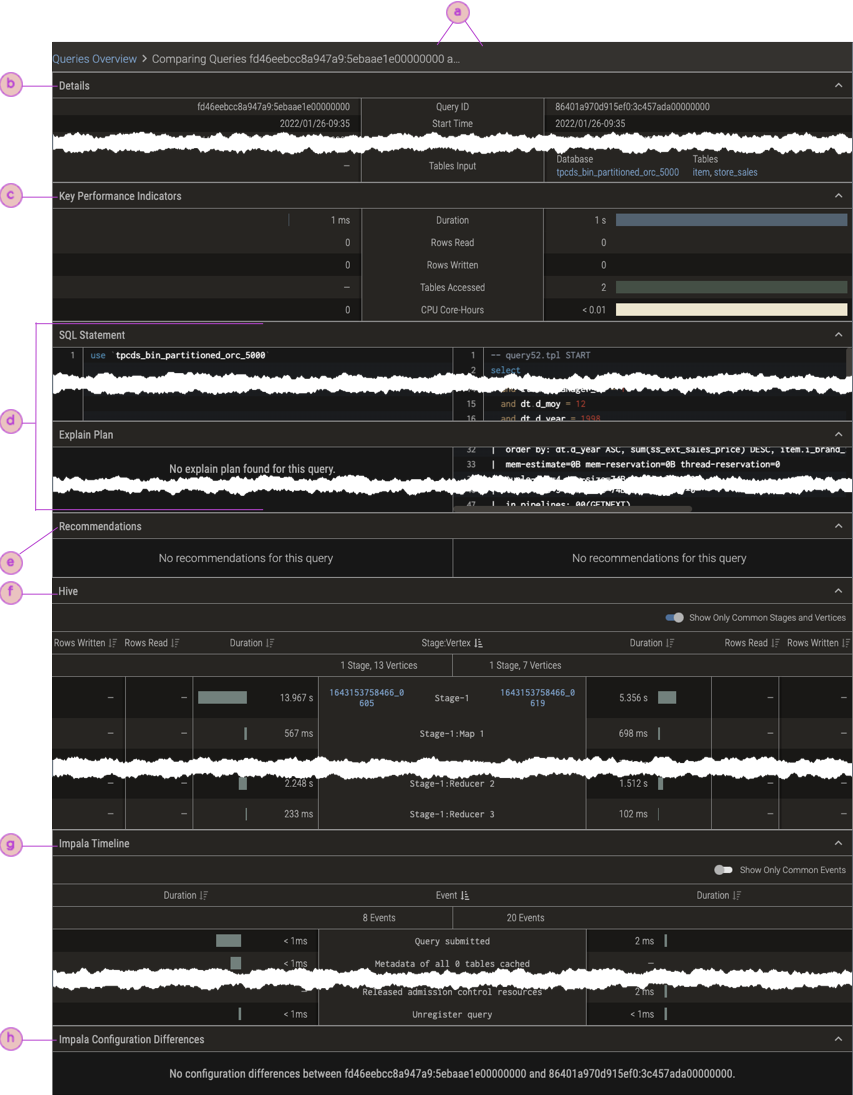Collapse the Impala Configuration Differences section

839,1039
